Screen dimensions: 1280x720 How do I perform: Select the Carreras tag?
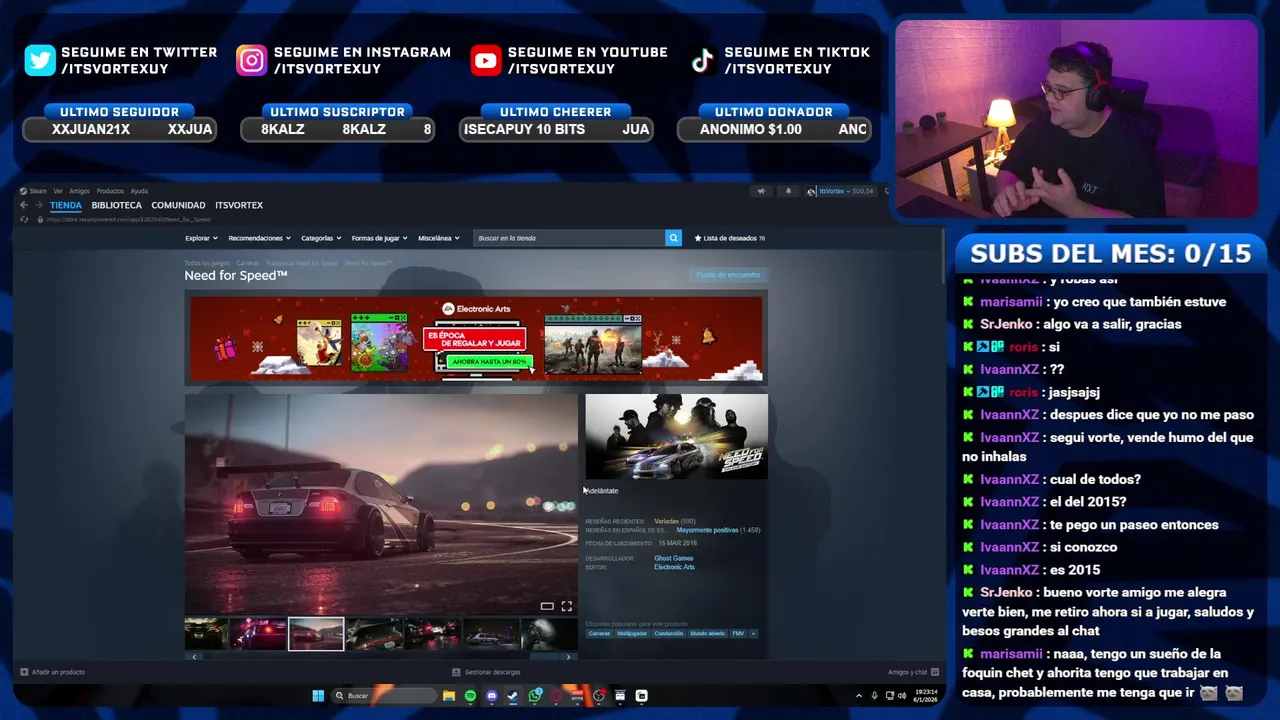click(599, 633)
